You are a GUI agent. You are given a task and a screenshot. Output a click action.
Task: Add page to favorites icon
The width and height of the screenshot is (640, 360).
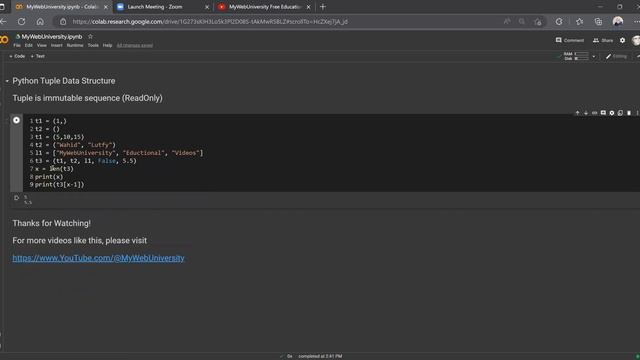coord(538,22)
